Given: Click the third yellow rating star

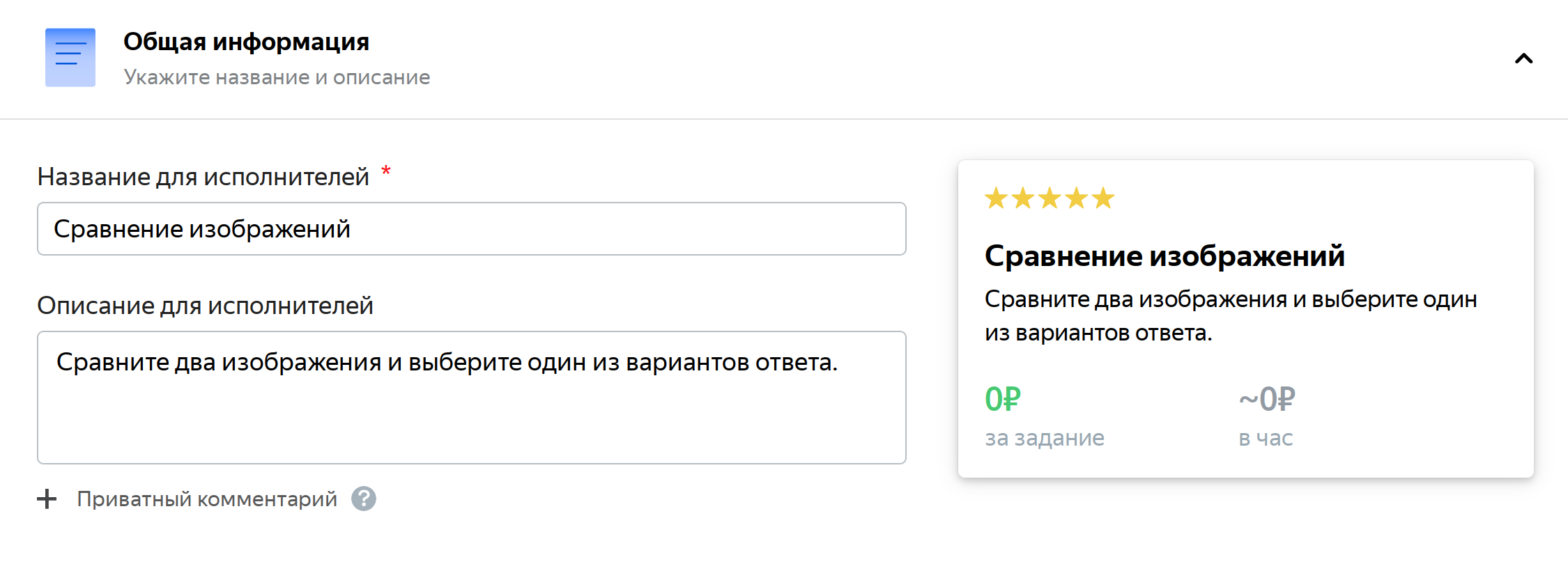Looking at the screenshot, I should pyautogui.click(x=1050, y=198).
